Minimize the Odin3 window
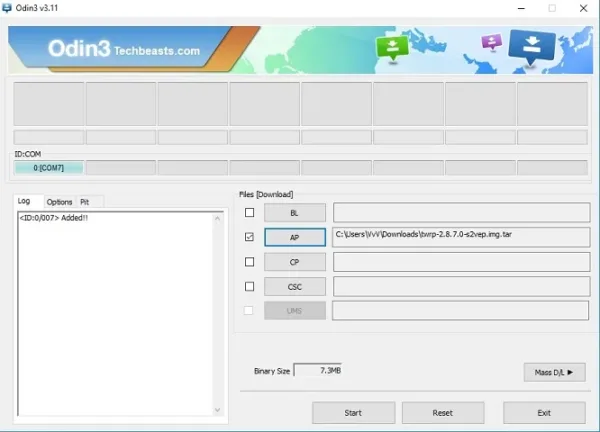The image size is (600, 432). coord(521,8)
